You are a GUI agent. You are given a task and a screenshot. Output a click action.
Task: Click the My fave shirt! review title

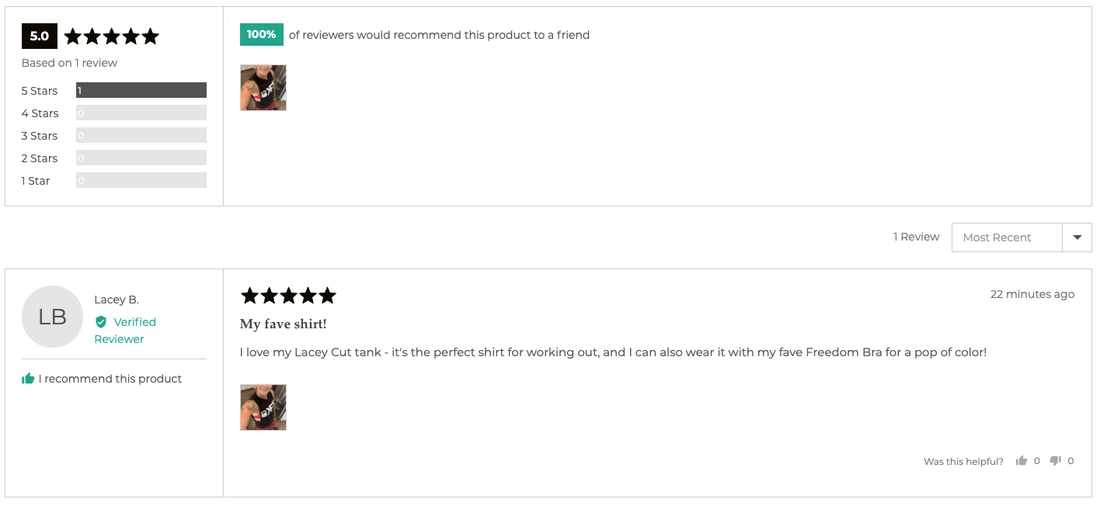click(x=283, y=324)
